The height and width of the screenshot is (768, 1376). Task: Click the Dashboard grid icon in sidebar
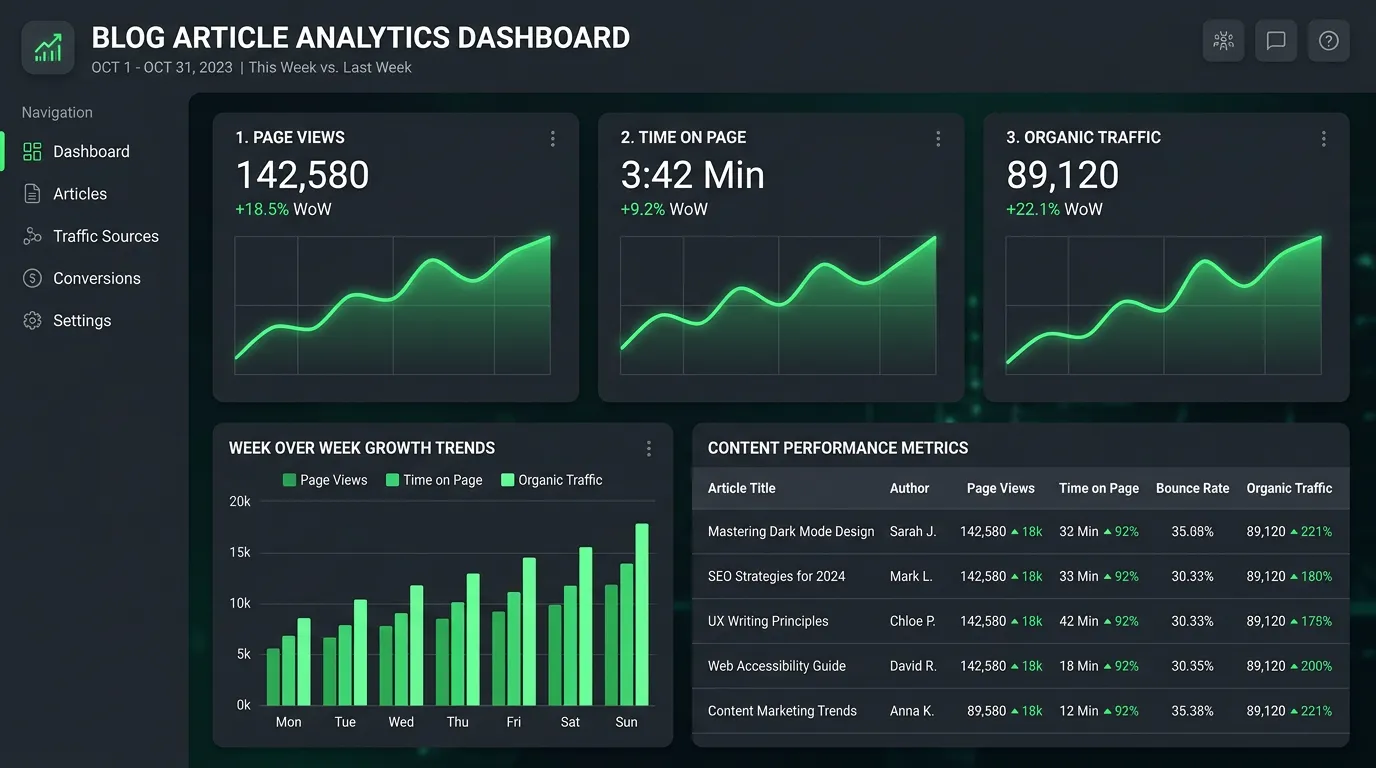(32, 151)
